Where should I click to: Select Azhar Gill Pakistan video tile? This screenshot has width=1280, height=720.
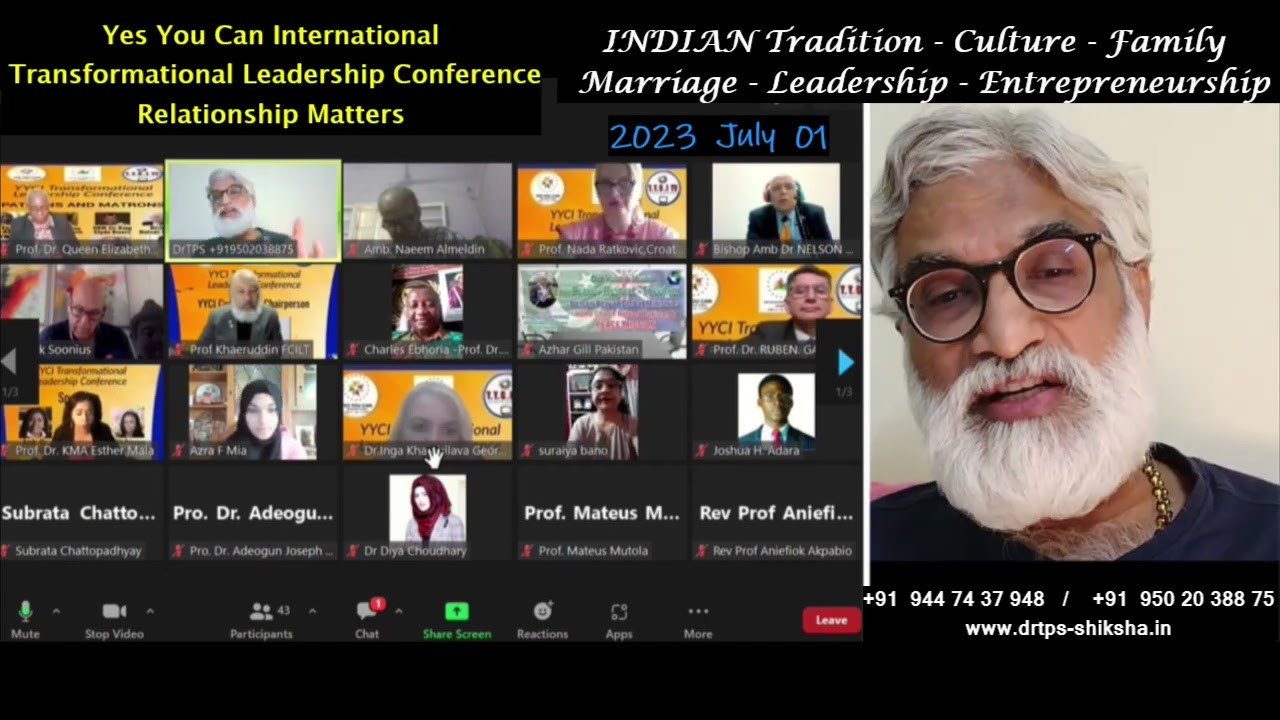click(602, 311)
